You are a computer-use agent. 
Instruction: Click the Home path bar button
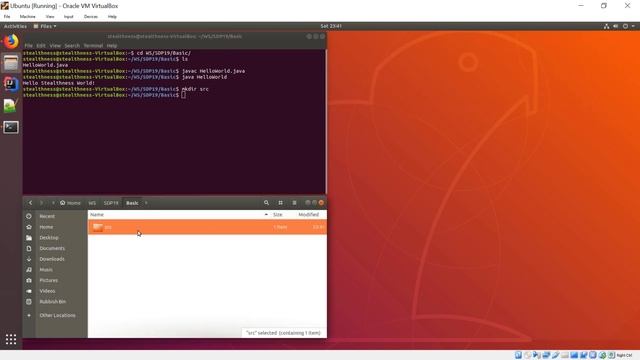click(x=70, y=203)
